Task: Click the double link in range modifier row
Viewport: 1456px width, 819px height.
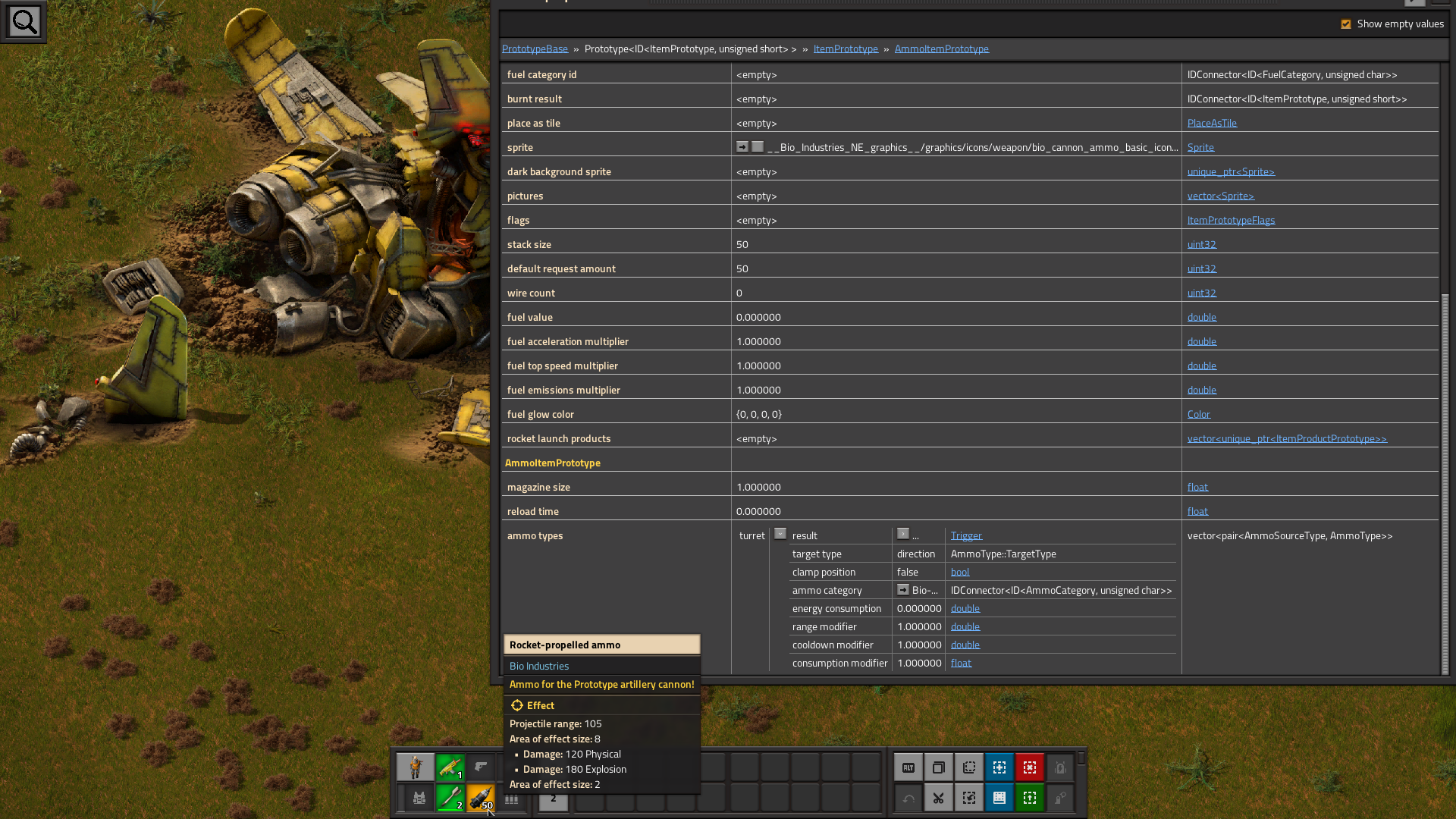Action: (965, 626)
